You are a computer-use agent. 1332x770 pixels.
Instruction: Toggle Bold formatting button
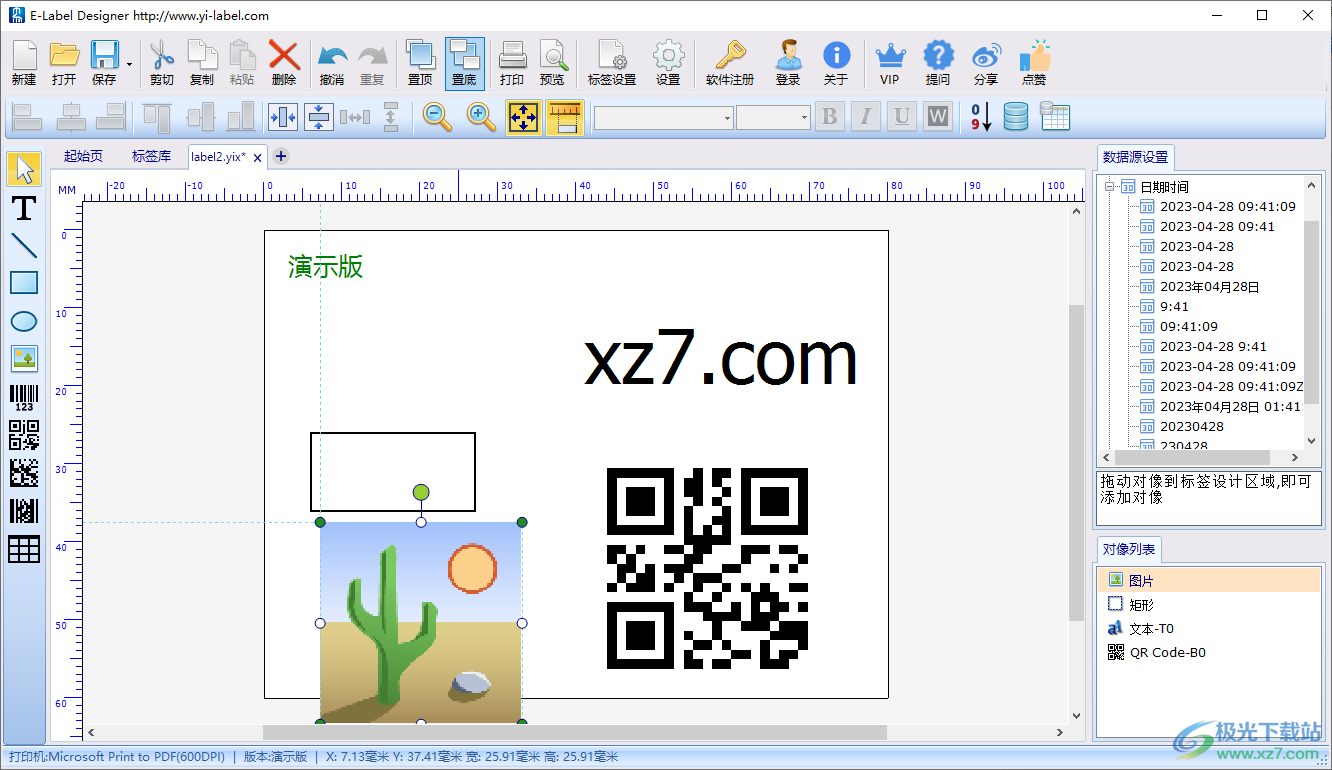click(829, 117)
